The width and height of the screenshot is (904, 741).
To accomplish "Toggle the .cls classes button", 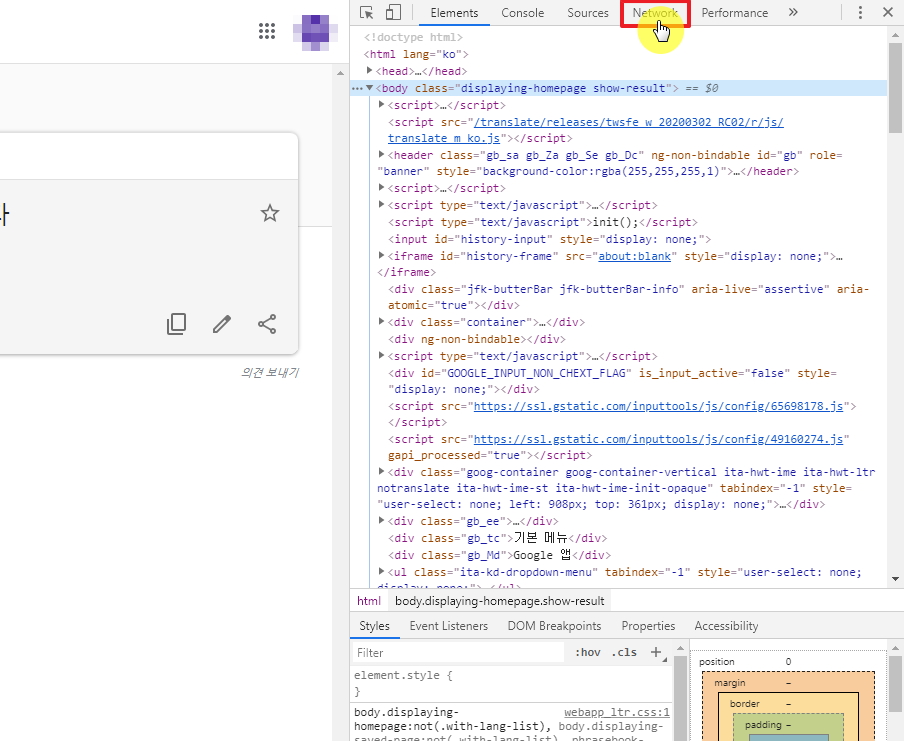I will click(624, 652).
